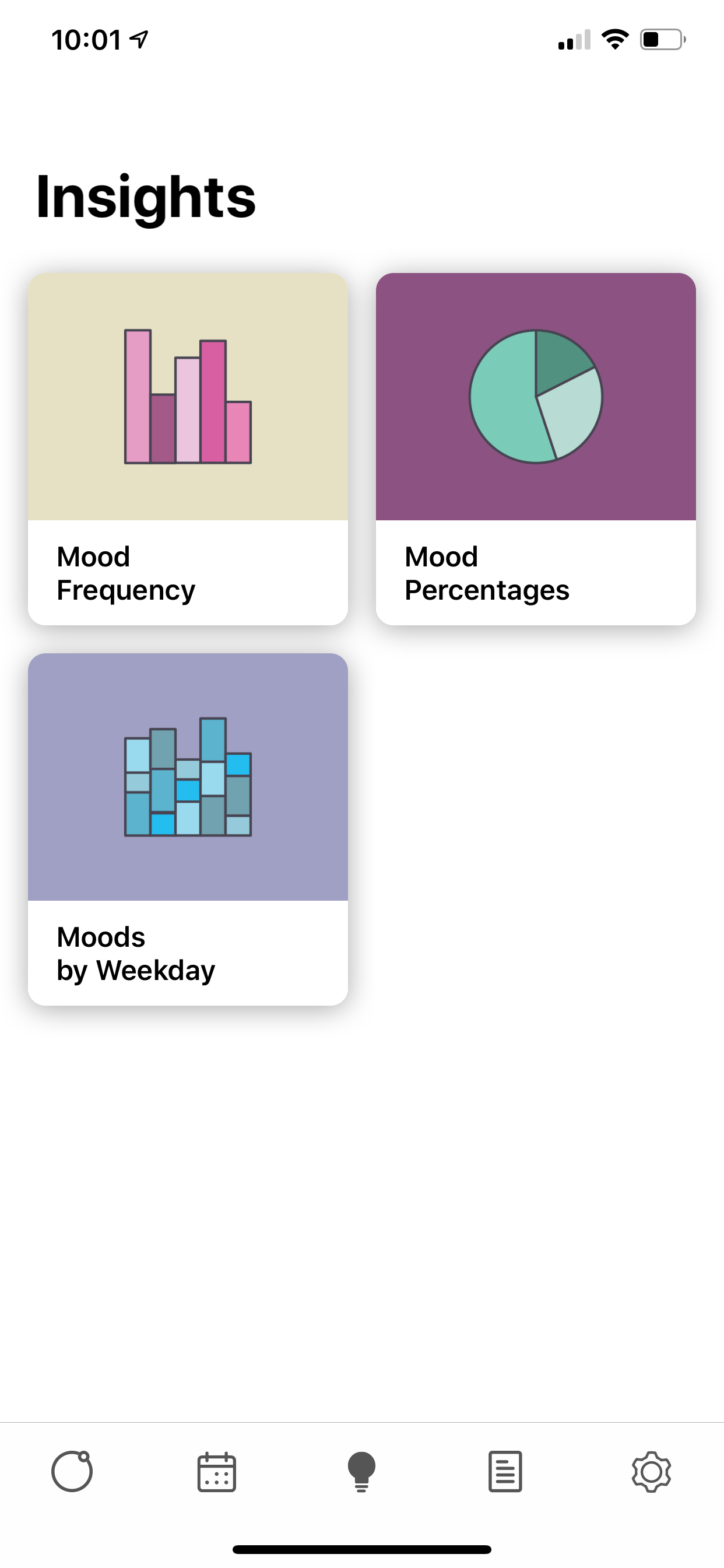This screenshot has height=1568, width=724.
Task: Tap the location services arrow icon
Action: (140, 40)
